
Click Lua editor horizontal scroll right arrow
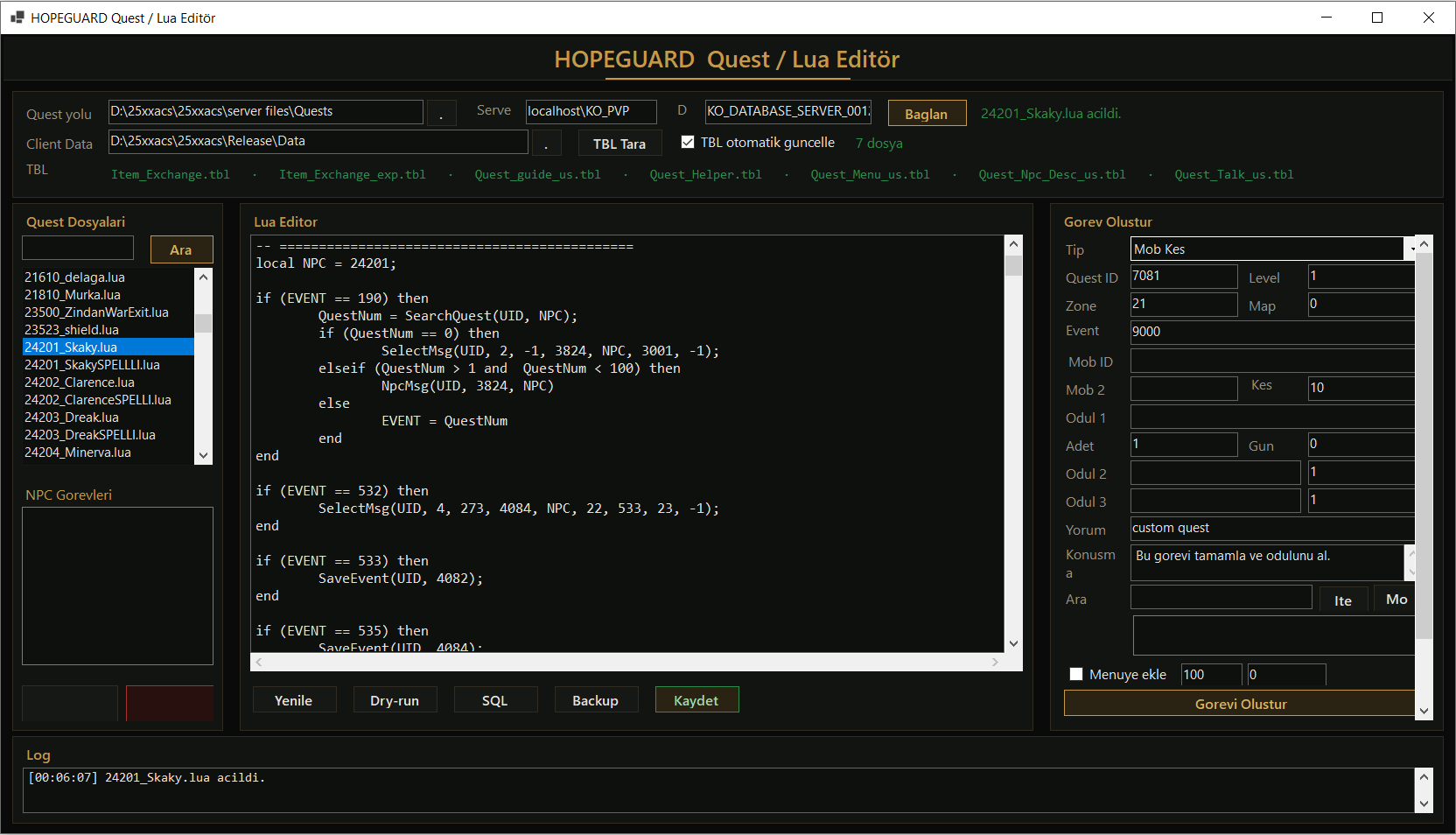(x=995, y=663)
